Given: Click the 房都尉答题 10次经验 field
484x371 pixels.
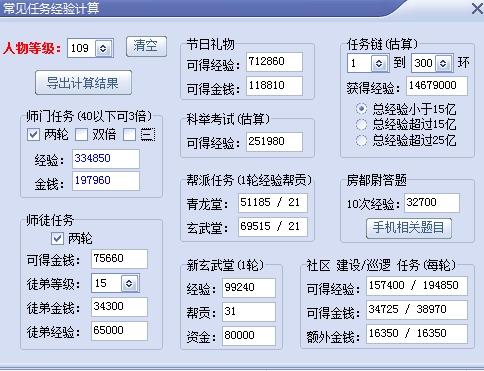Looking at the screenshot, I should [x=432, y=203].
